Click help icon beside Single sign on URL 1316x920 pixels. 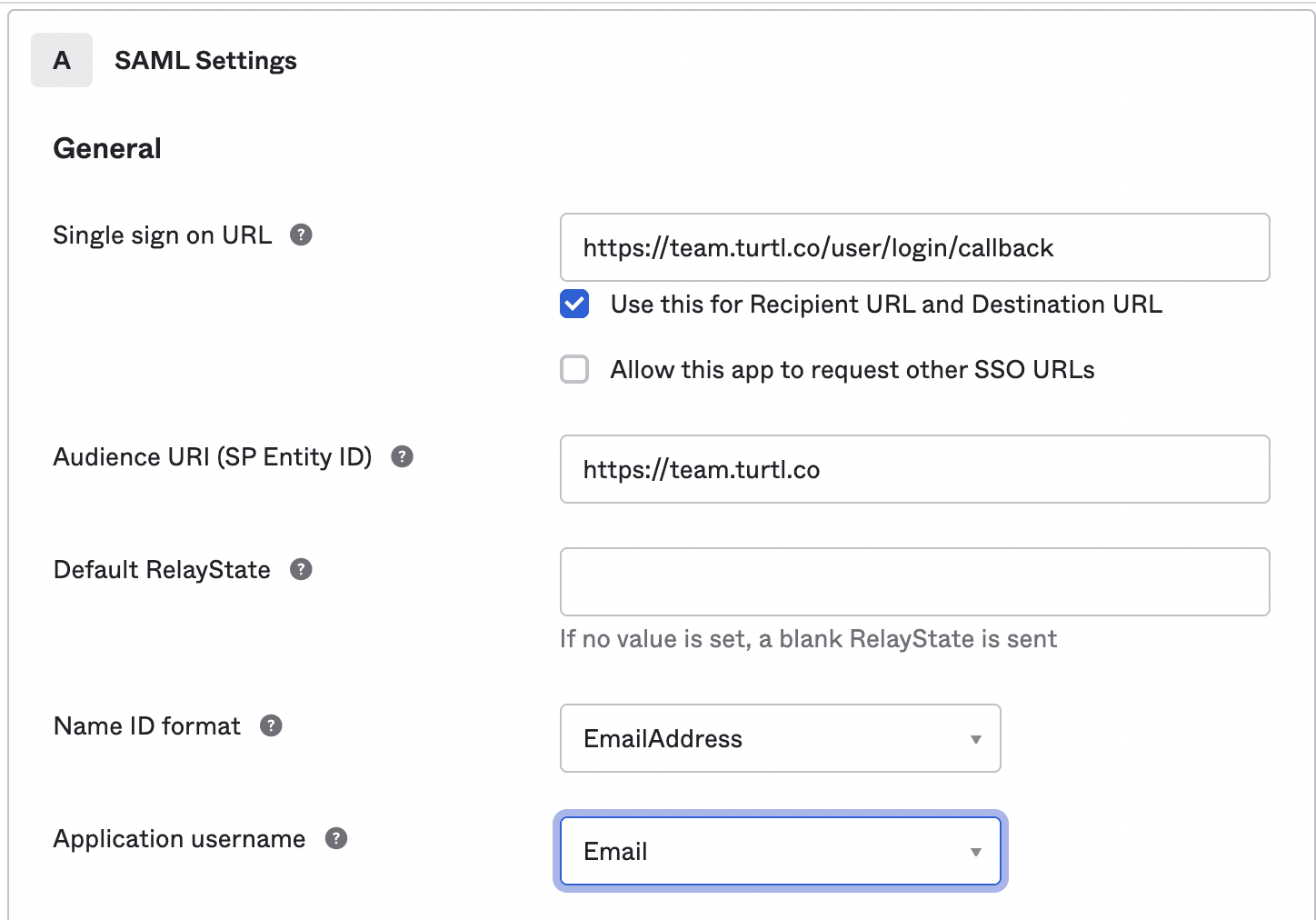coord(301,235)
